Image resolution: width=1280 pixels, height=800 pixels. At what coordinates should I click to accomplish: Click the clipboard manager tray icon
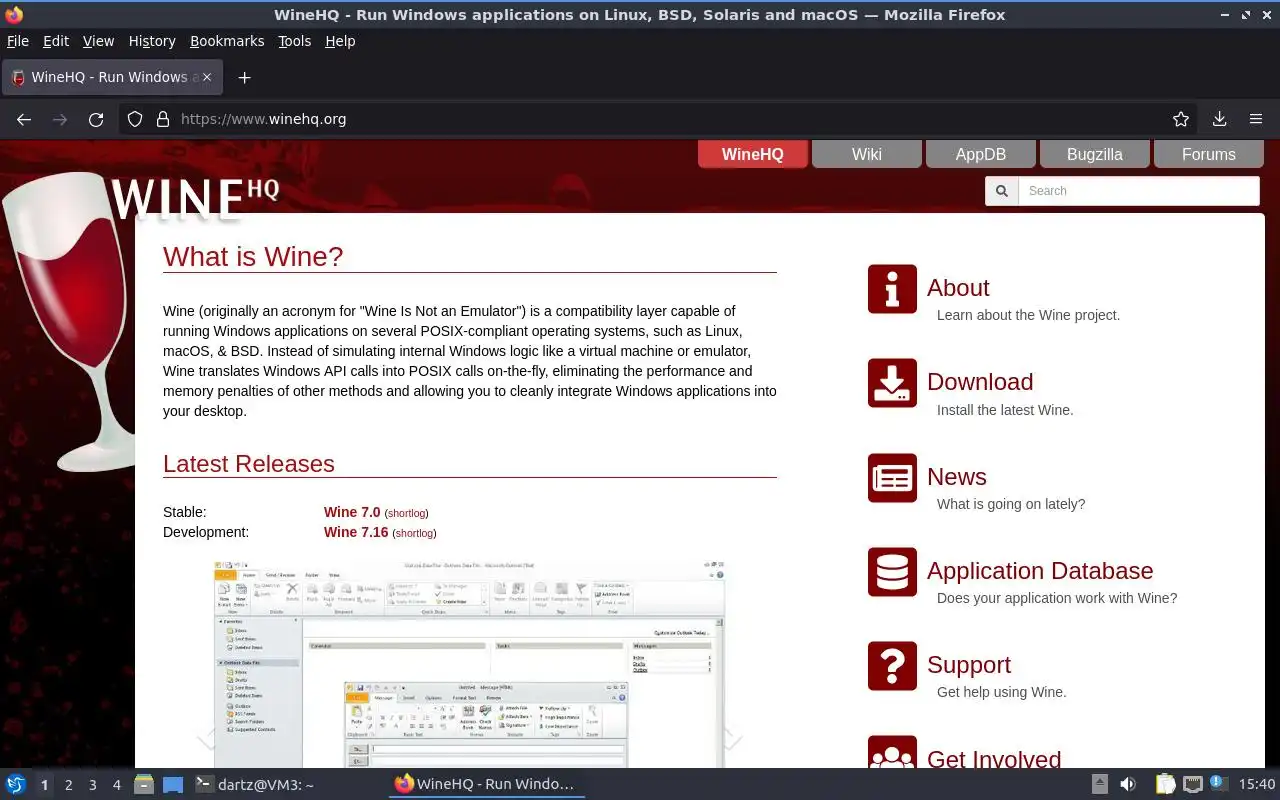[x=1165, y=784]
